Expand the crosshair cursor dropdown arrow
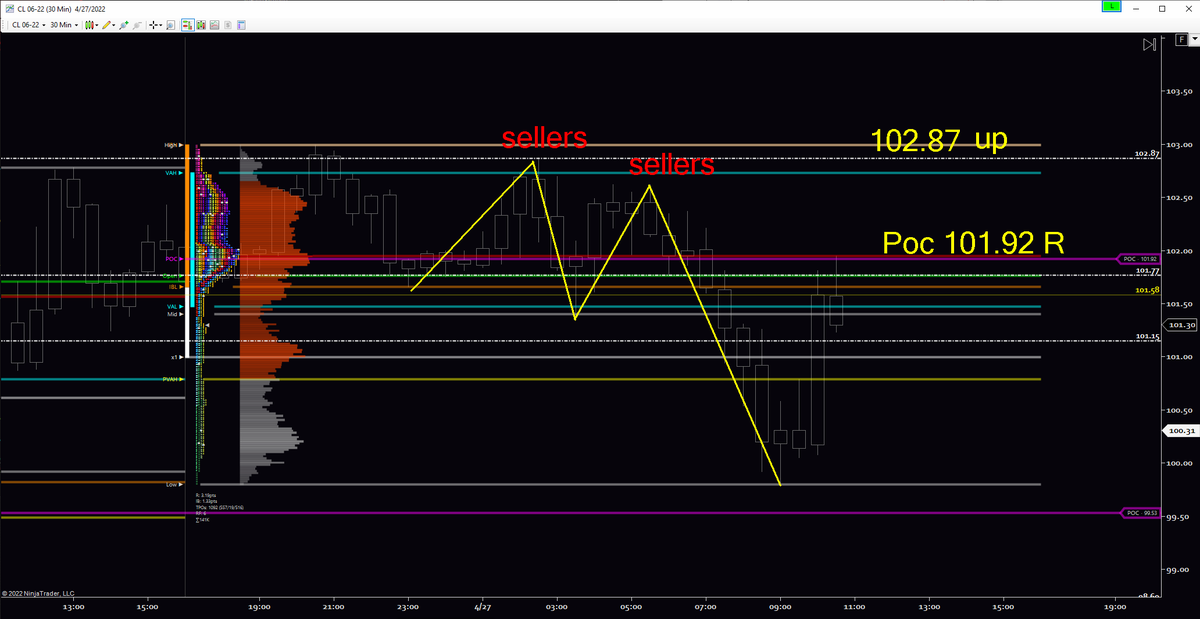Screen dimensions: 1200x619 [161, 25]
